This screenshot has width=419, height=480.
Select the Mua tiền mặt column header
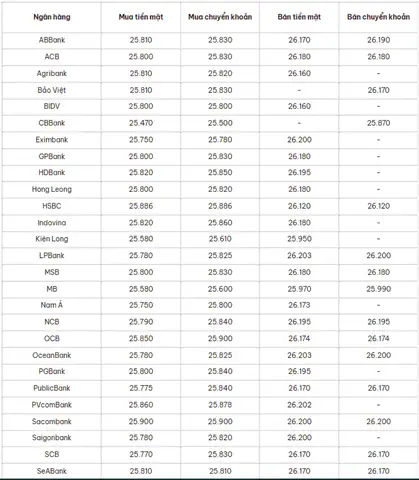point(141,17)
